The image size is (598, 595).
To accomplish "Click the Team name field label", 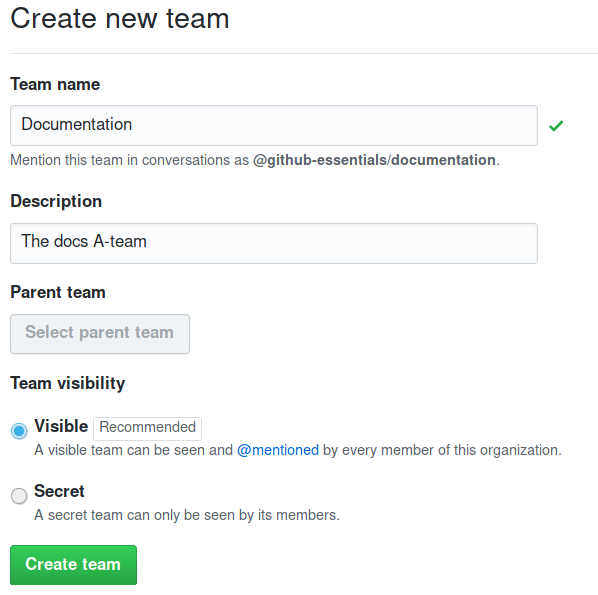I will [x=55, y=84].
